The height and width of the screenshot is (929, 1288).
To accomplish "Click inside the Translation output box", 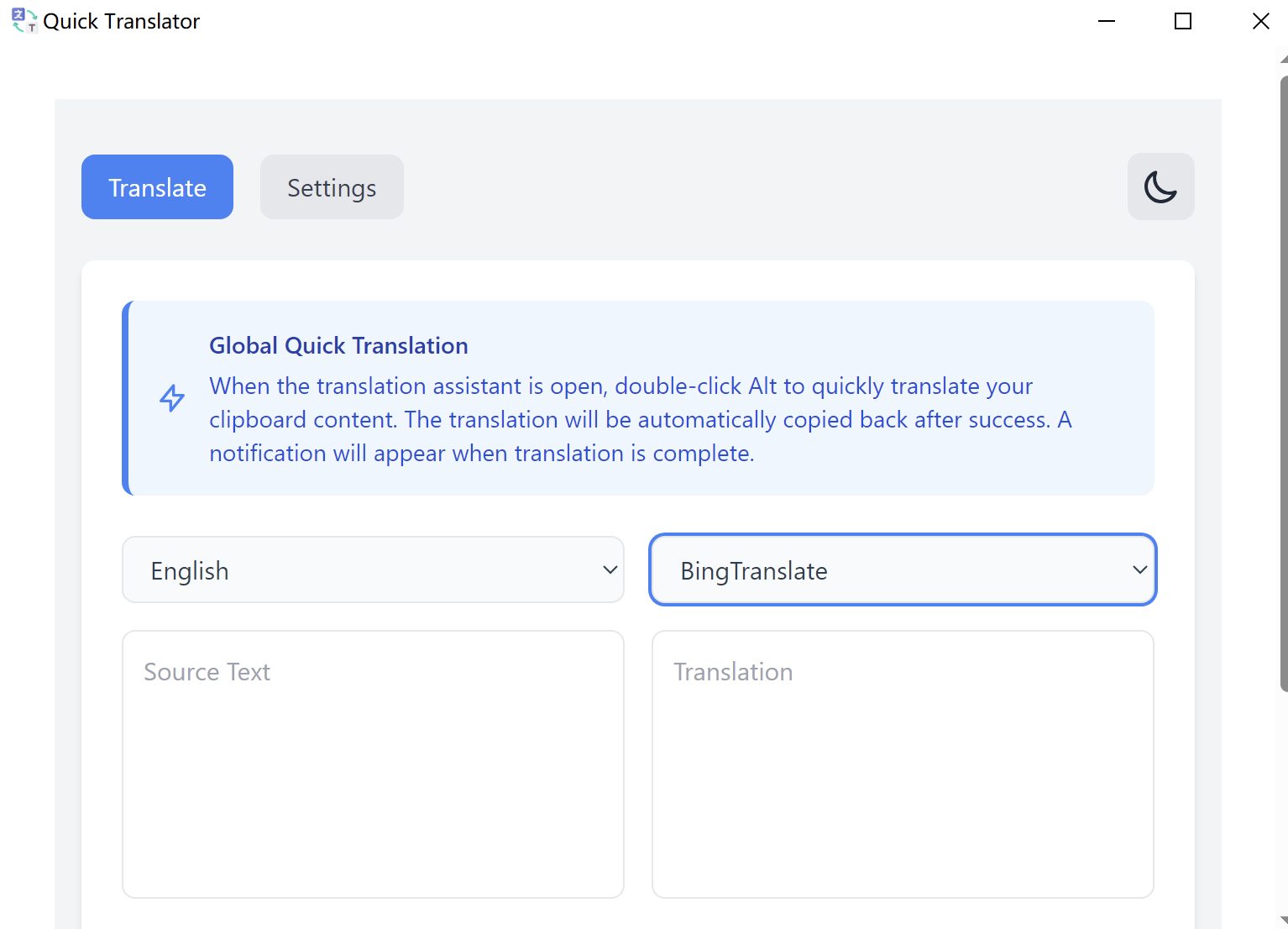I will pos(903,764).
